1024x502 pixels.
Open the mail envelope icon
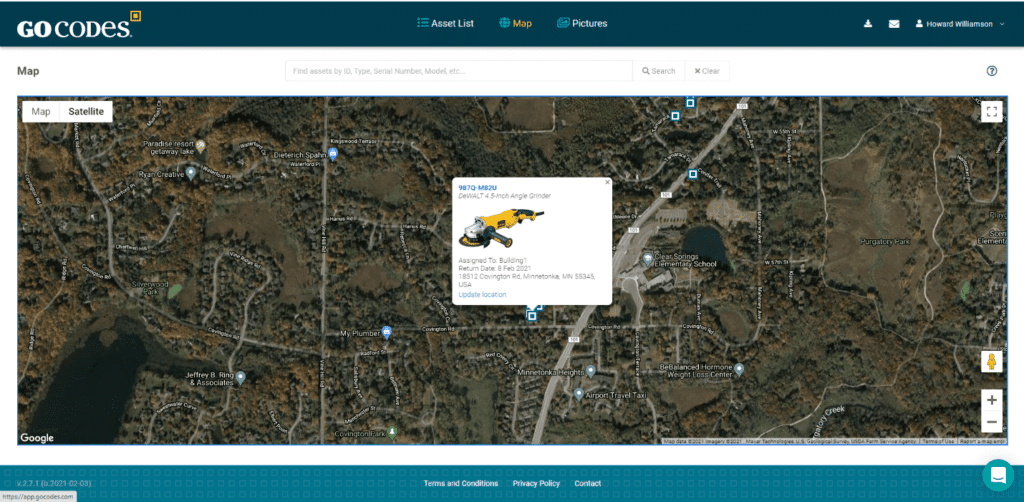[x=894, y=24]
